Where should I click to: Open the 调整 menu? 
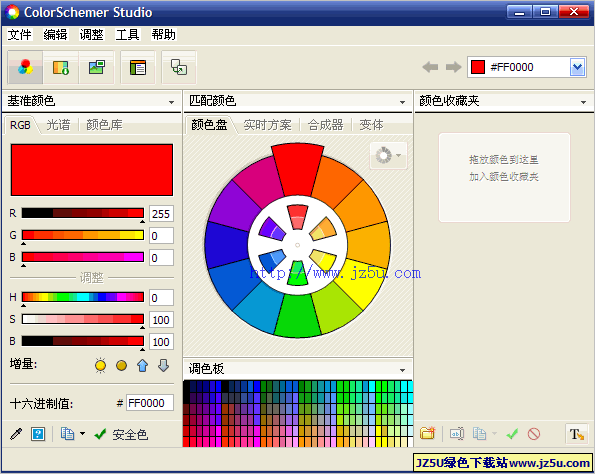point(91,35)
